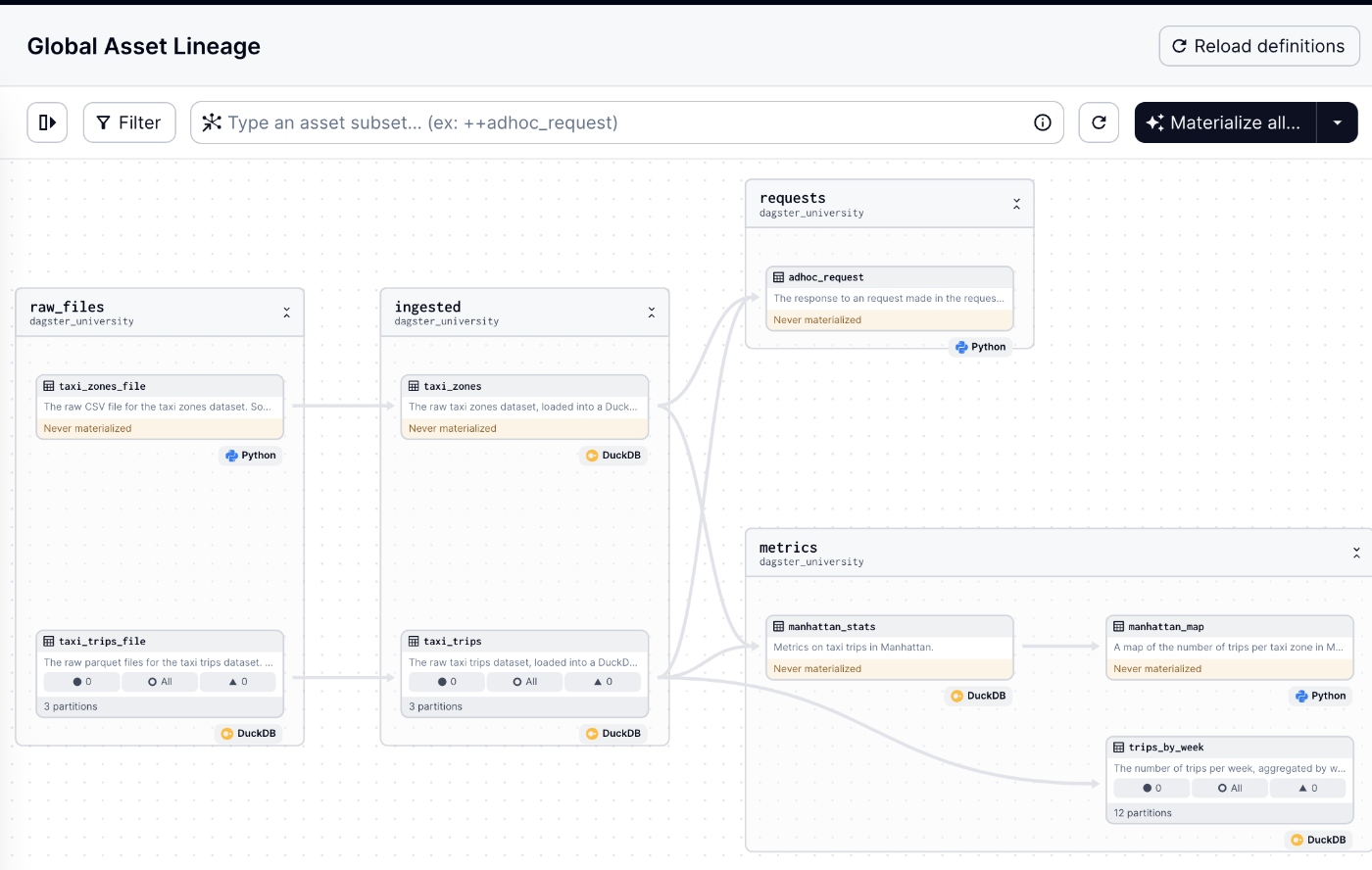Viewport: 1372px width, 870px height.
Task: Collapse the raw_files group
Action: point(286,313)
